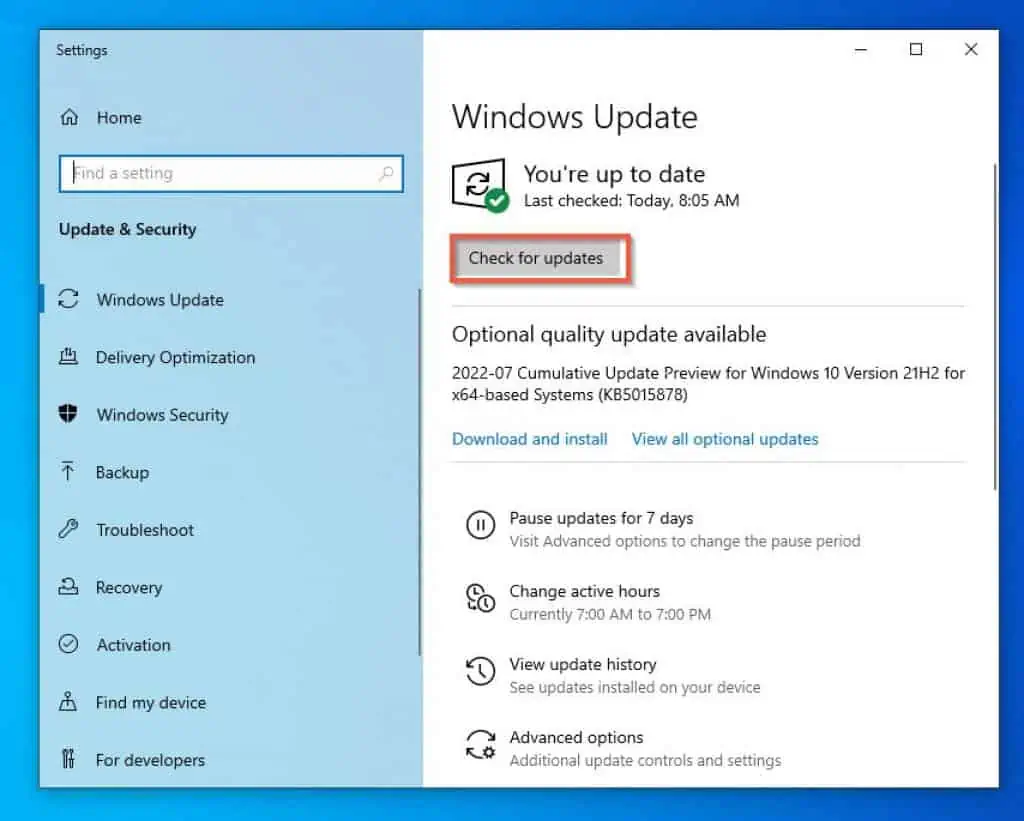Click the pause circle icon

[480, 525]
